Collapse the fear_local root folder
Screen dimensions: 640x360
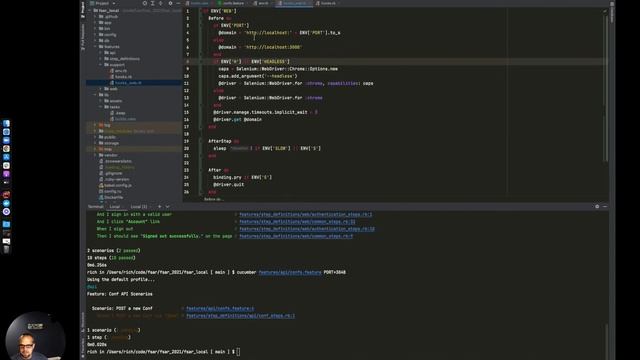(90, 11)
